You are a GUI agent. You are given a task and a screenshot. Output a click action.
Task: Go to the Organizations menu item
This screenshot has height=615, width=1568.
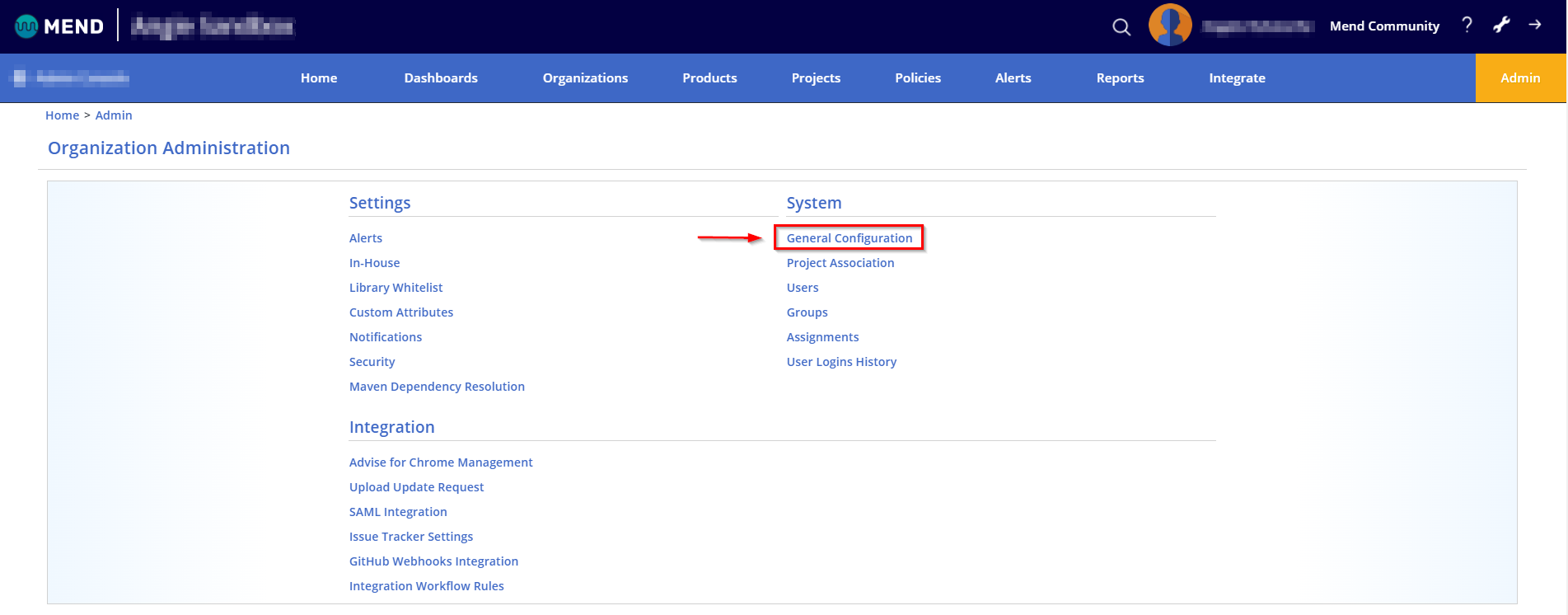point(585,78)
